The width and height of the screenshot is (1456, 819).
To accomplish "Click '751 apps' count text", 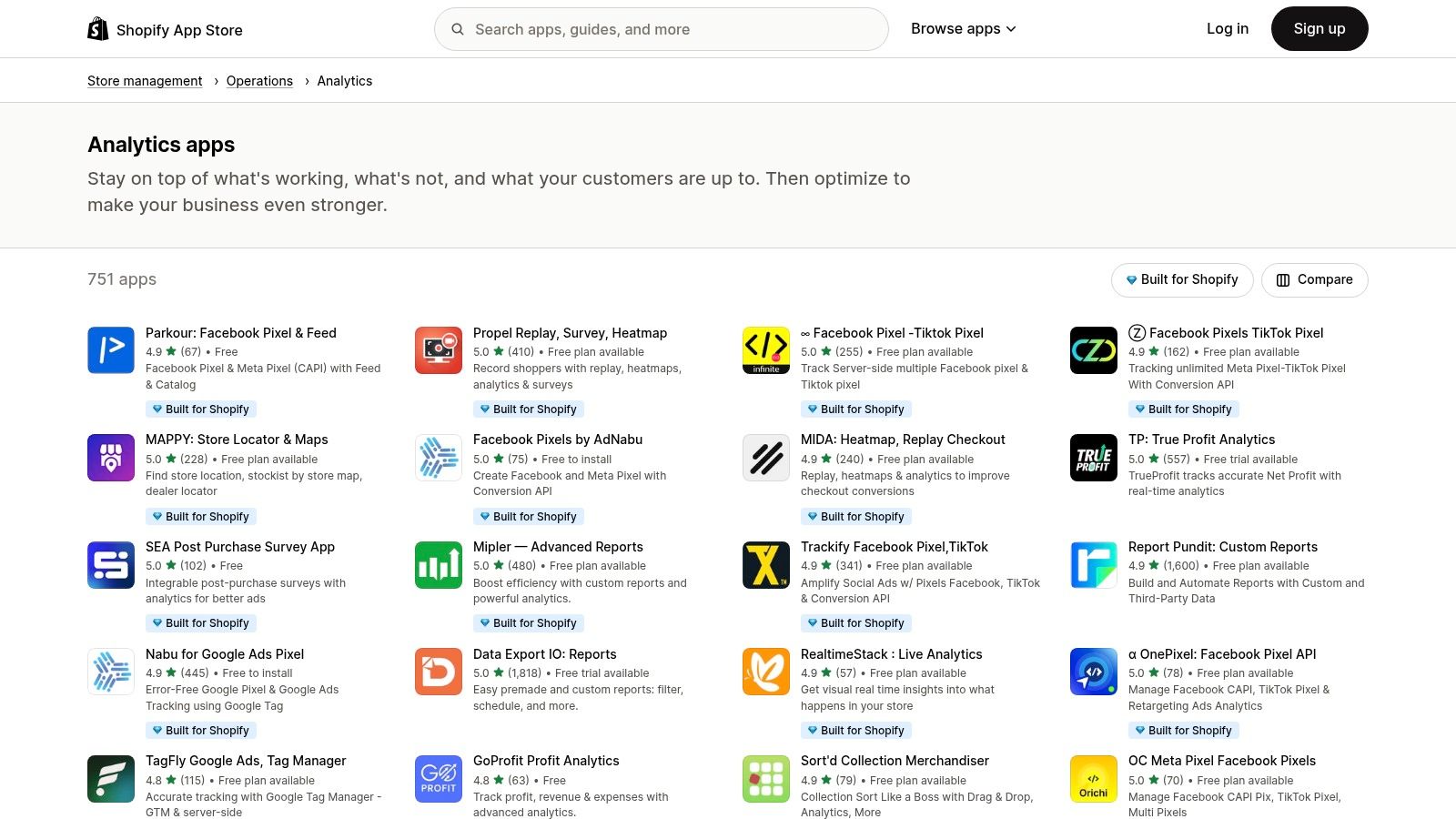I will pos(122,279).
